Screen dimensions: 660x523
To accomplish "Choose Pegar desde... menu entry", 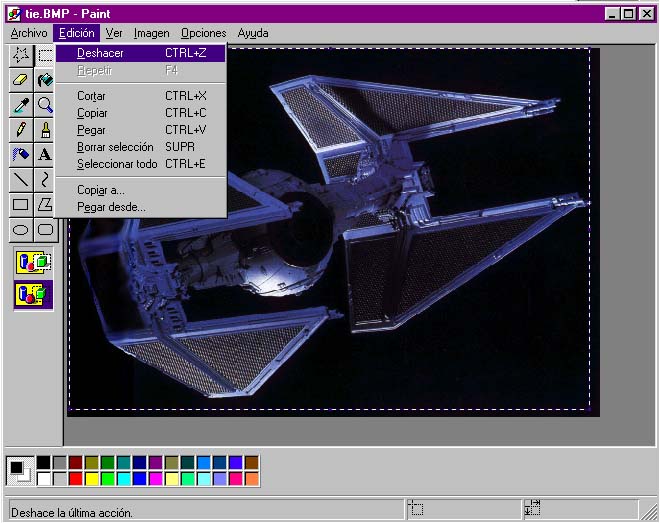I will (x=141, y=207).
